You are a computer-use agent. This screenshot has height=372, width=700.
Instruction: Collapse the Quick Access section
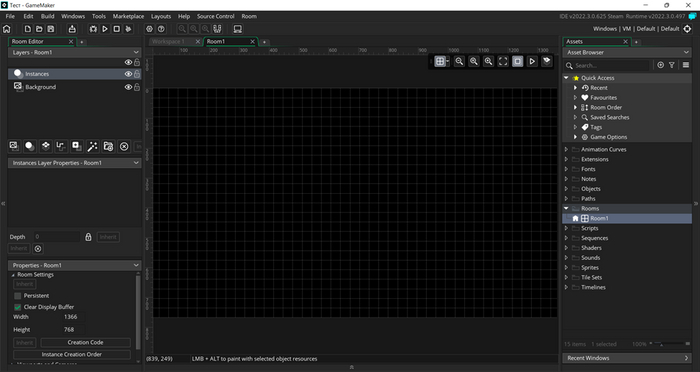pyautogui.click(x=566, y=78)
